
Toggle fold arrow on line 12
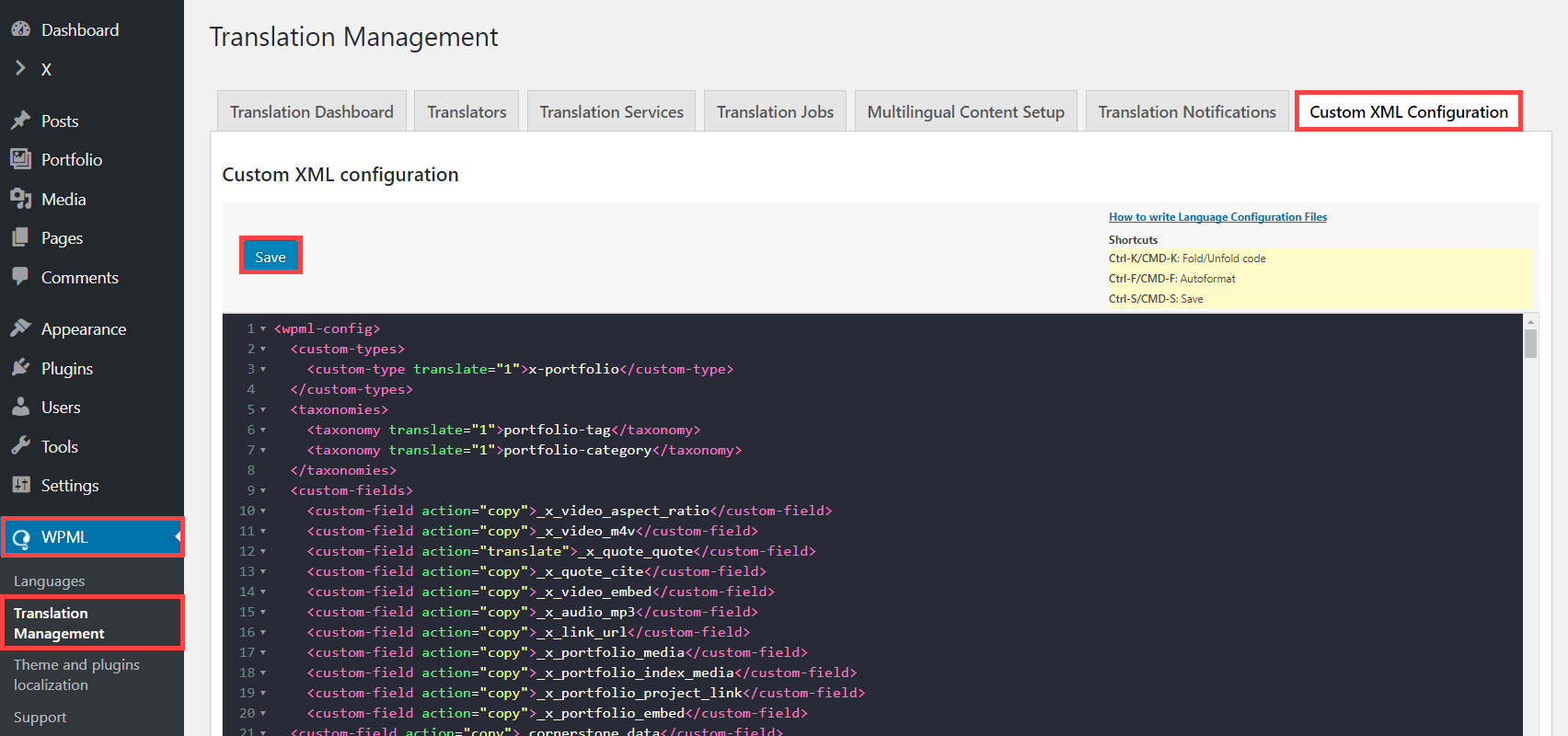pos(263,551)
